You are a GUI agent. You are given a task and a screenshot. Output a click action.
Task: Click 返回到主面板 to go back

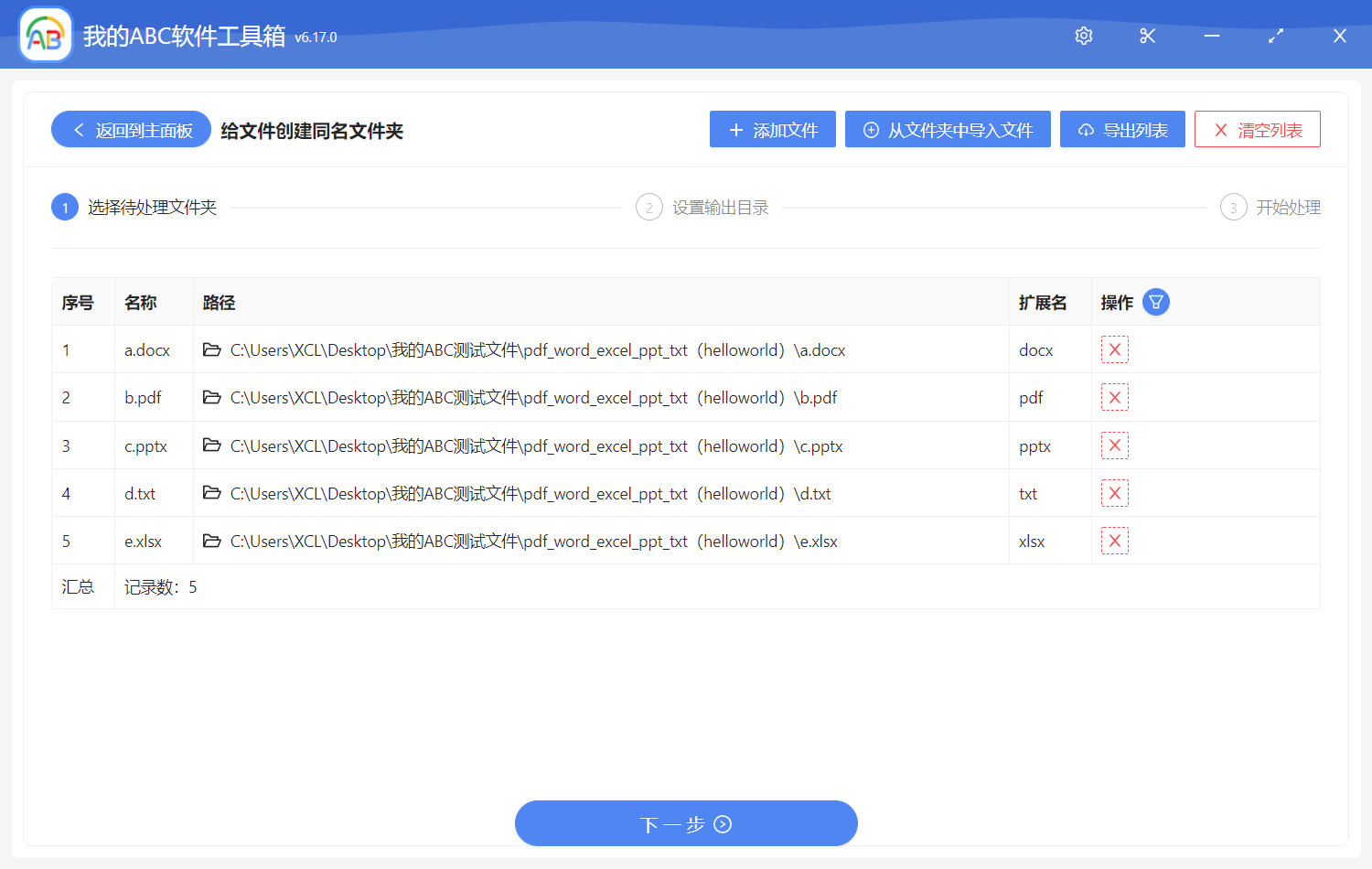[130, 129]
